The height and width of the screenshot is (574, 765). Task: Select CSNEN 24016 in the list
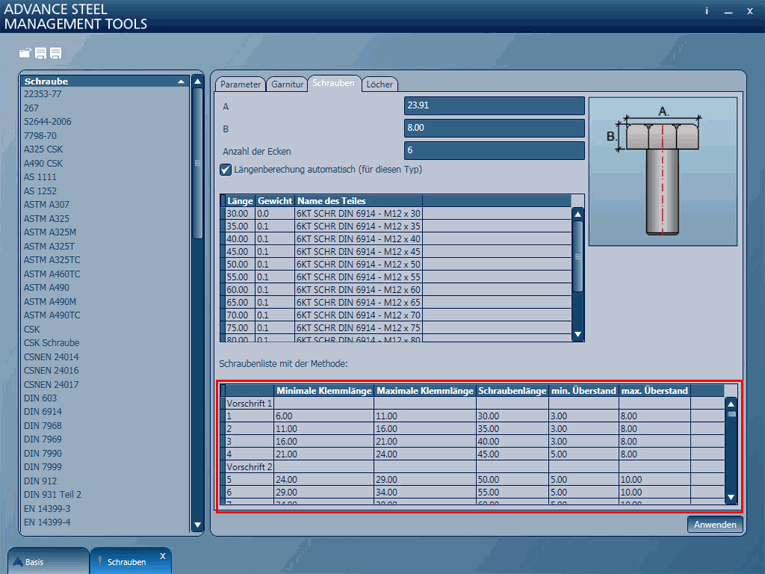[x=51, y=370]
